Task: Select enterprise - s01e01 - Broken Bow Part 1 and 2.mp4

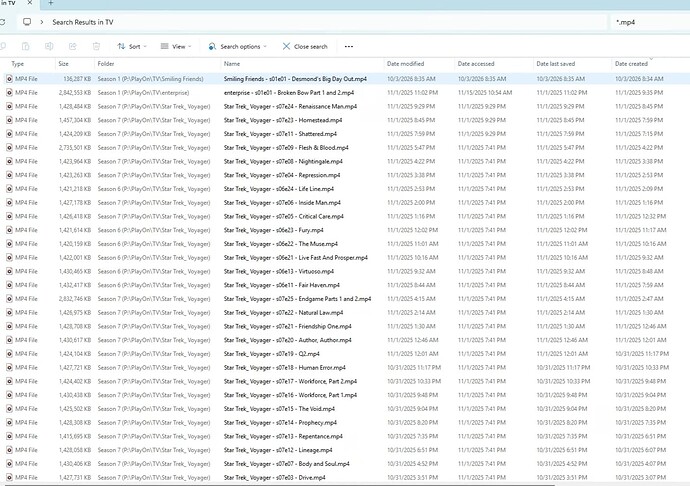Action: click(289, 92)
